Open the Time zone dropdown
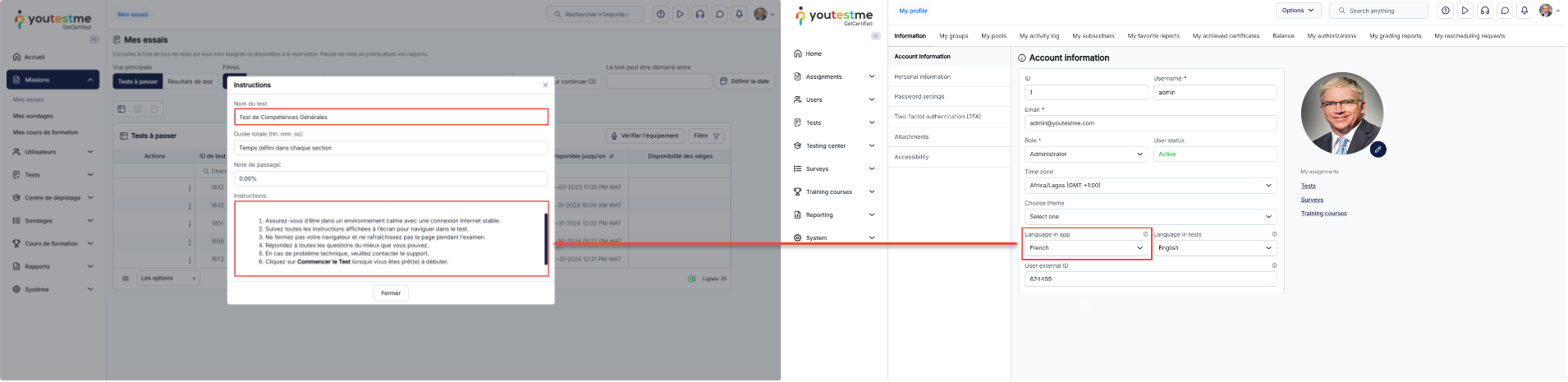This screenshot has height=382, width=1568. point(1150,186)
